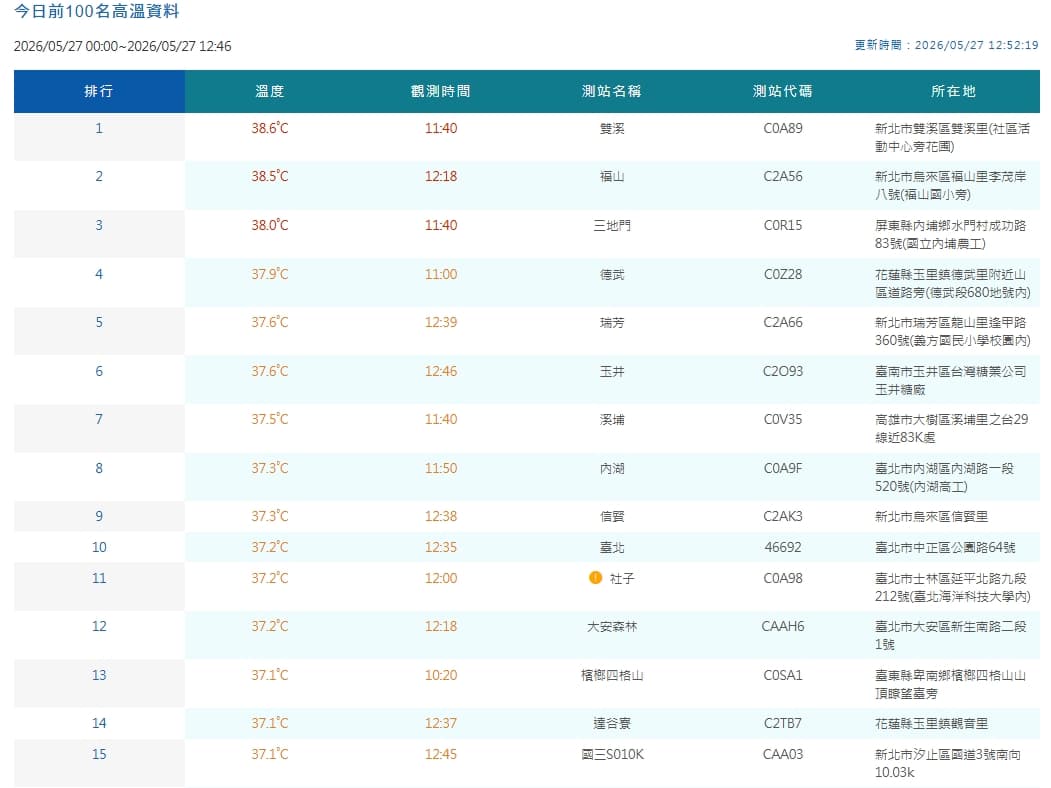Viewport: 1051px width, 788px height.
Task: Click station code C2AK3
Action: click(x=783, y=517)
